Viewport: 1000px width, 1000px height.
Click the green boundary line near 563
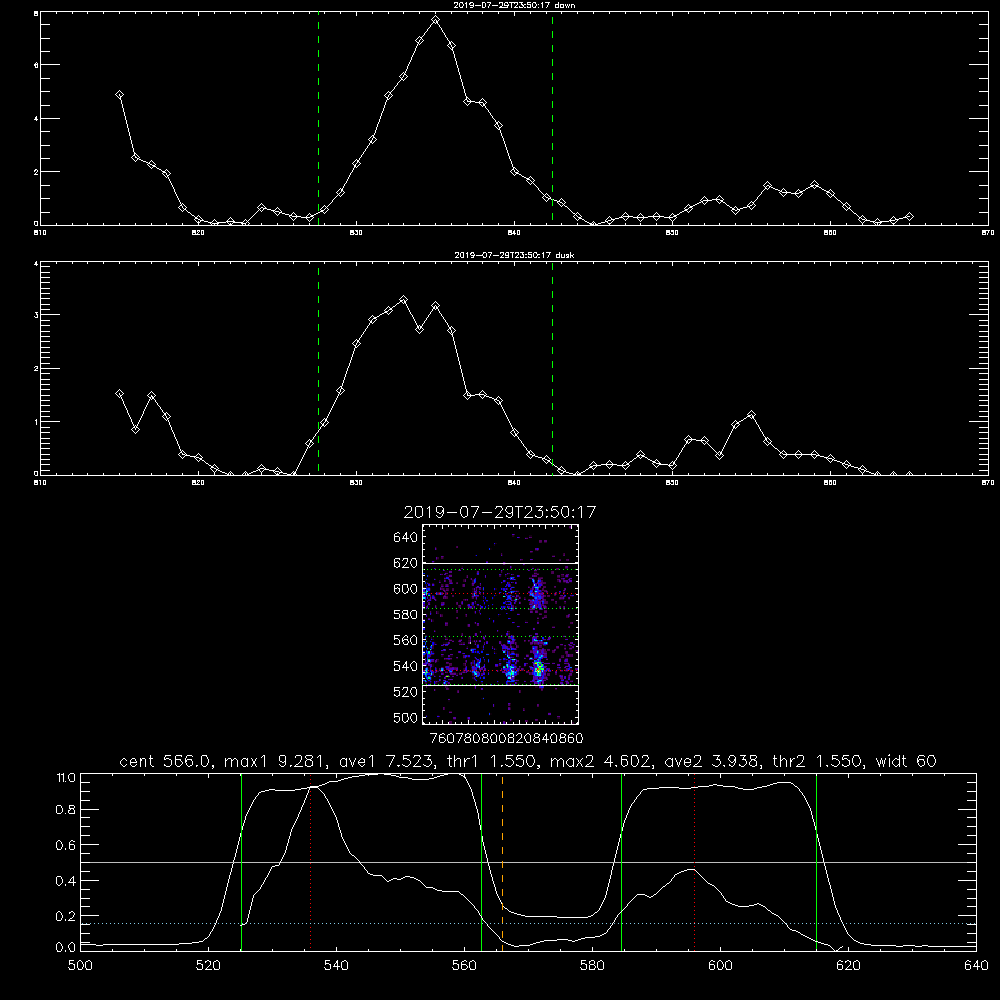pos(482,861)
